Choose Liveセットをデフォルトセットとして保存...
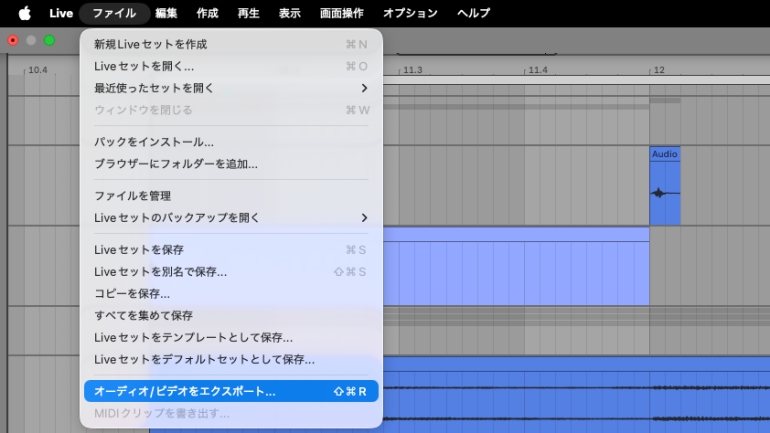 coord(231,359)
